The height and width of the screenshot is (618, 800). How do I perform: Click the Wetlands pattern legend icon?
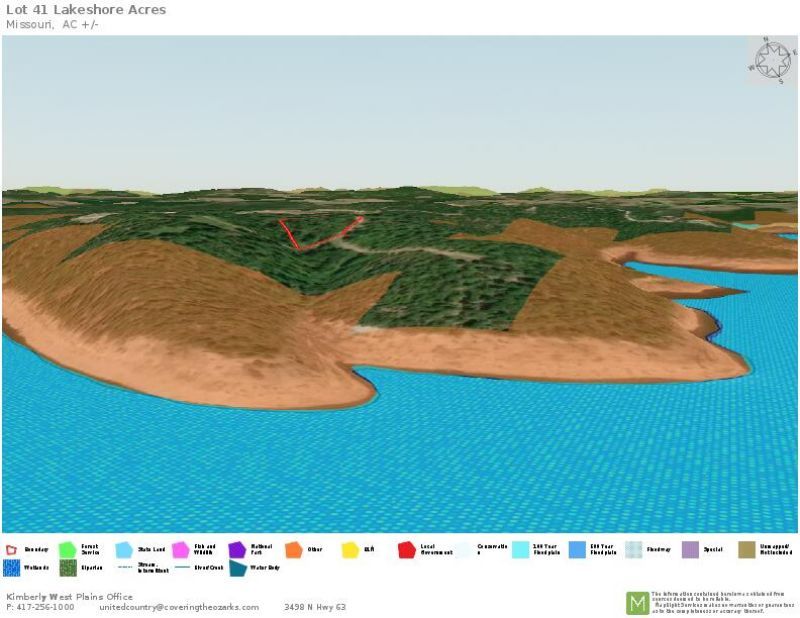pos(12,568)
